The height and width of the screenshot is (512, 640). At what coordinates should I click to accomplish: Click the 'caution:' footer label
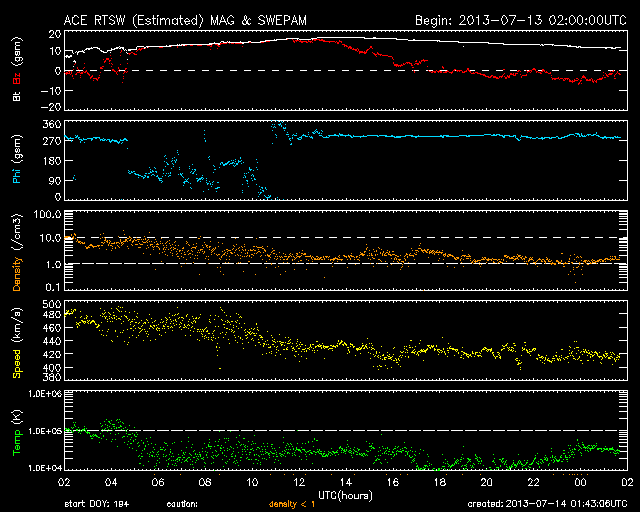pyautogui.click(x=182, y=504)
